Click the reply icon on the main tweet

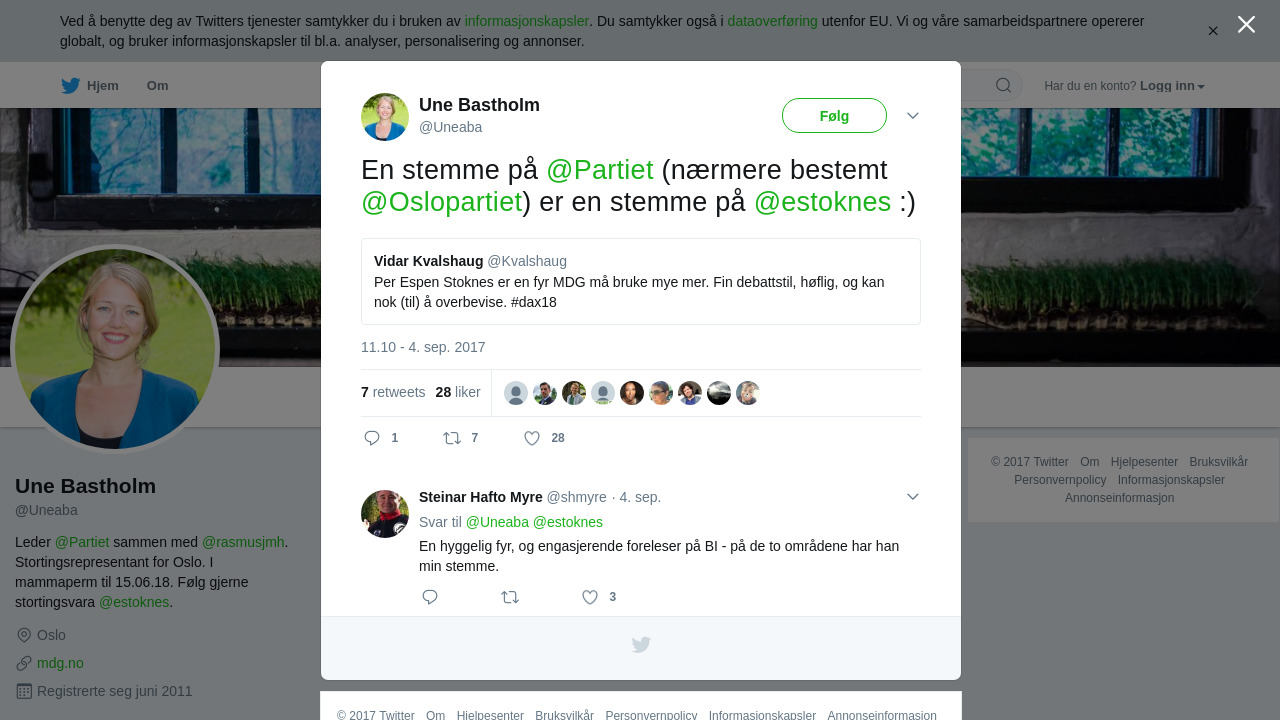coord(372,438)
